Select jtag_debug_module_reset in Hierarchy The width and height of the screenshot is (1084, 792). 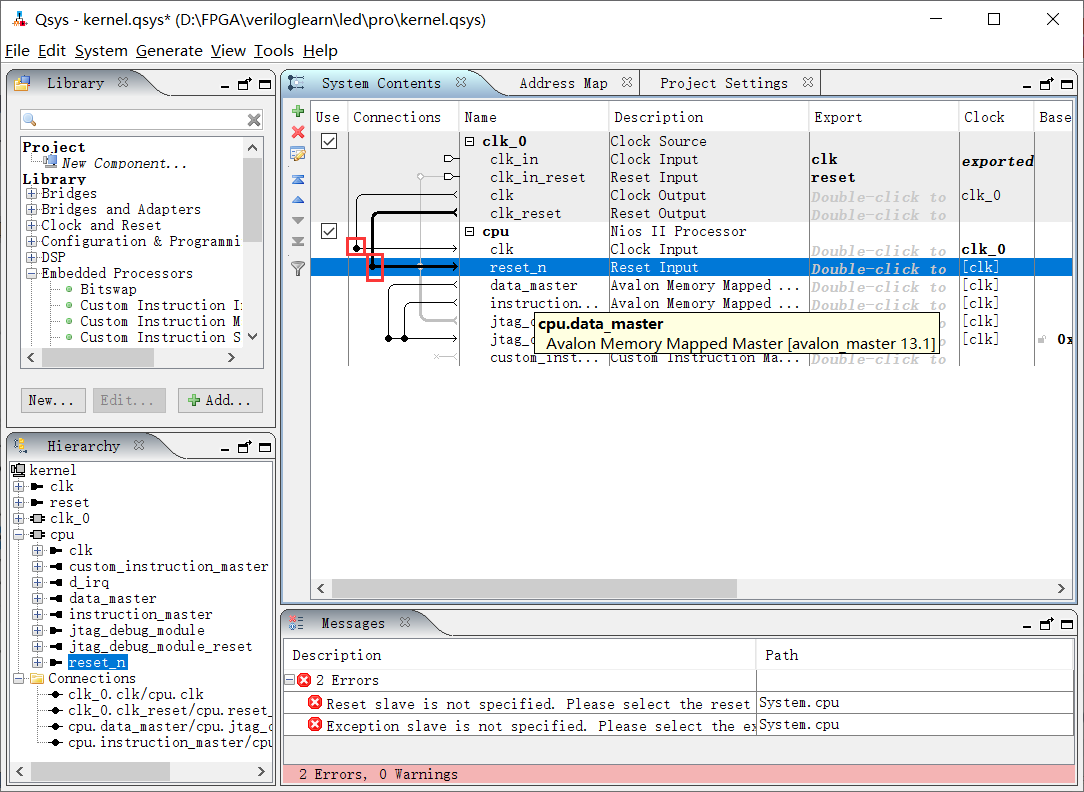pos(160,647)
